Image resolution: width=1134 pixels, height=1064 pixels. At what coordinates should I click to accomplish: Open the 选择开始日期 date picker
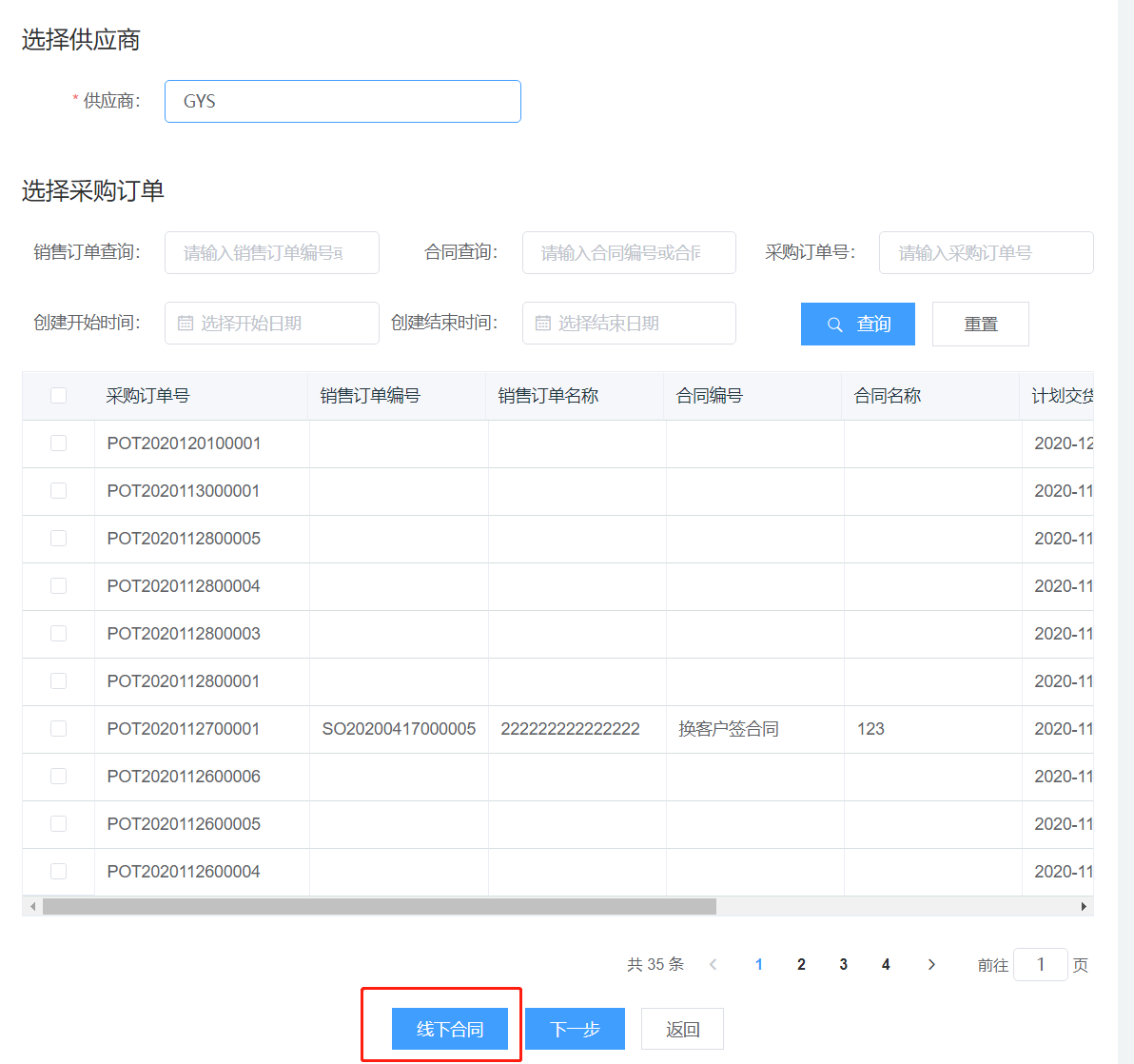pos(272,324)
